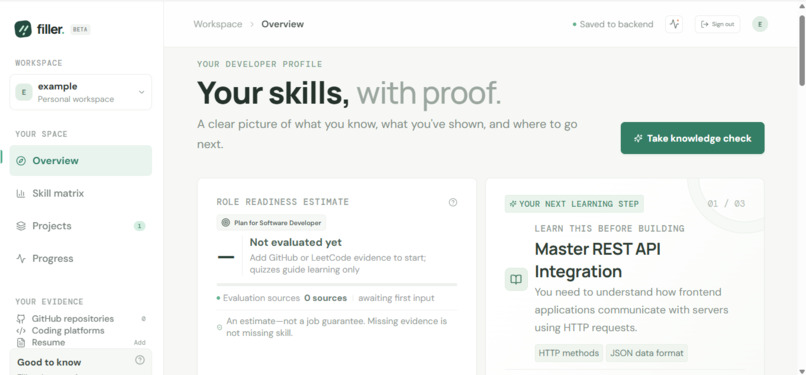Click the E workspace avatar in sidebar

coord(24,92)
